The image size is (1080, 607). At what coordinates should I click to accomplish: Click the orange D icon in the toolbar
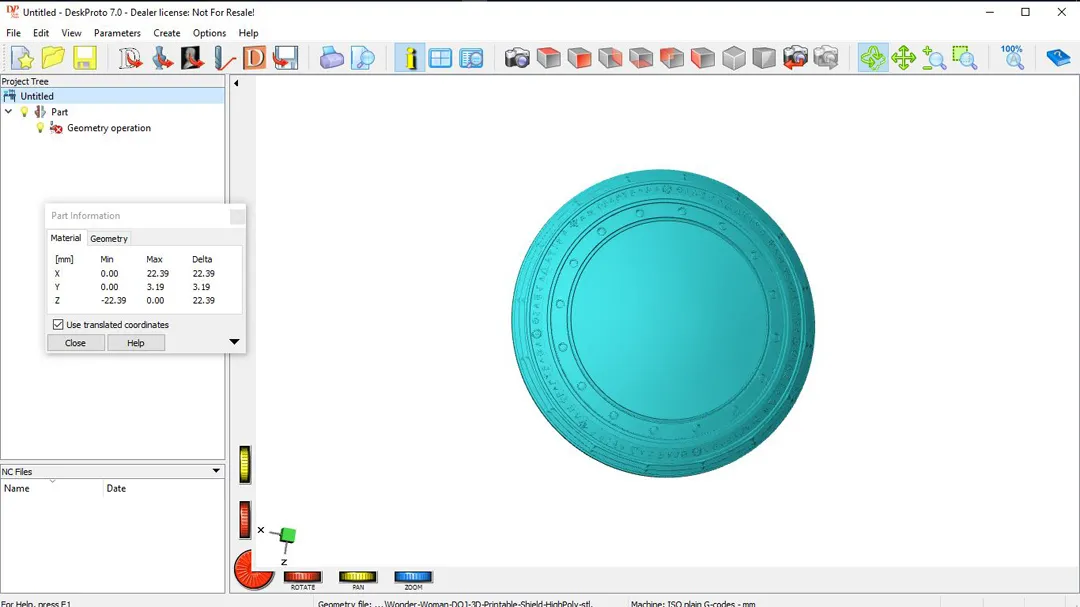pyautogui.click(x=254, y=58)
